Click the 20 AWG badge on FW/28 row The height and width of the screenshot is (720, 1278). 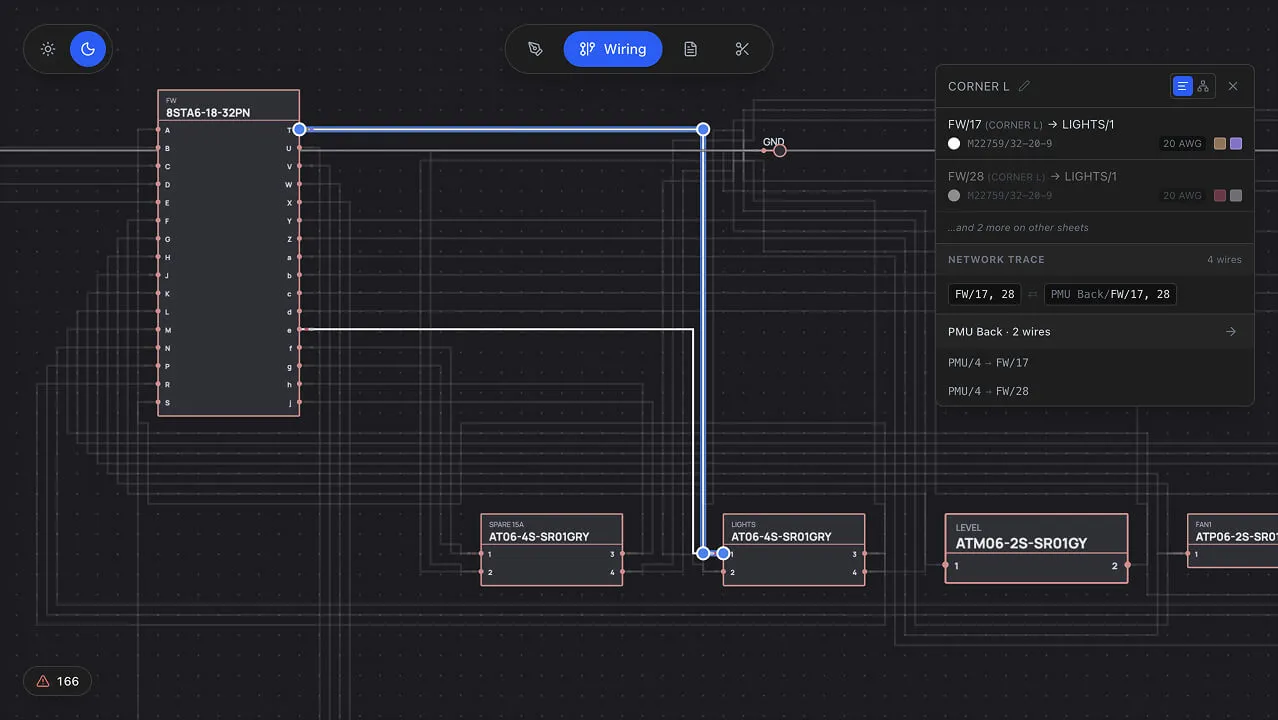coord(1182,196)
